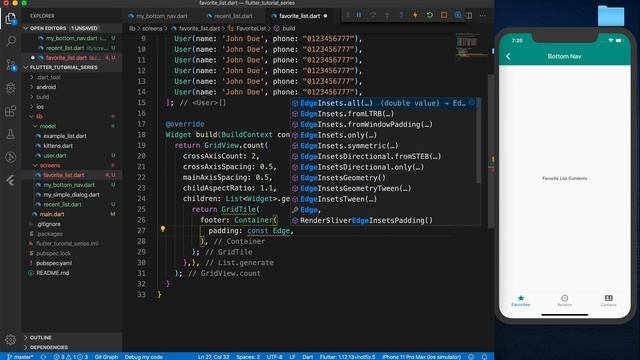The height and width of the screenshot is (360, 640).
Task: Open the editor More Actions menu
Action: 483,16
